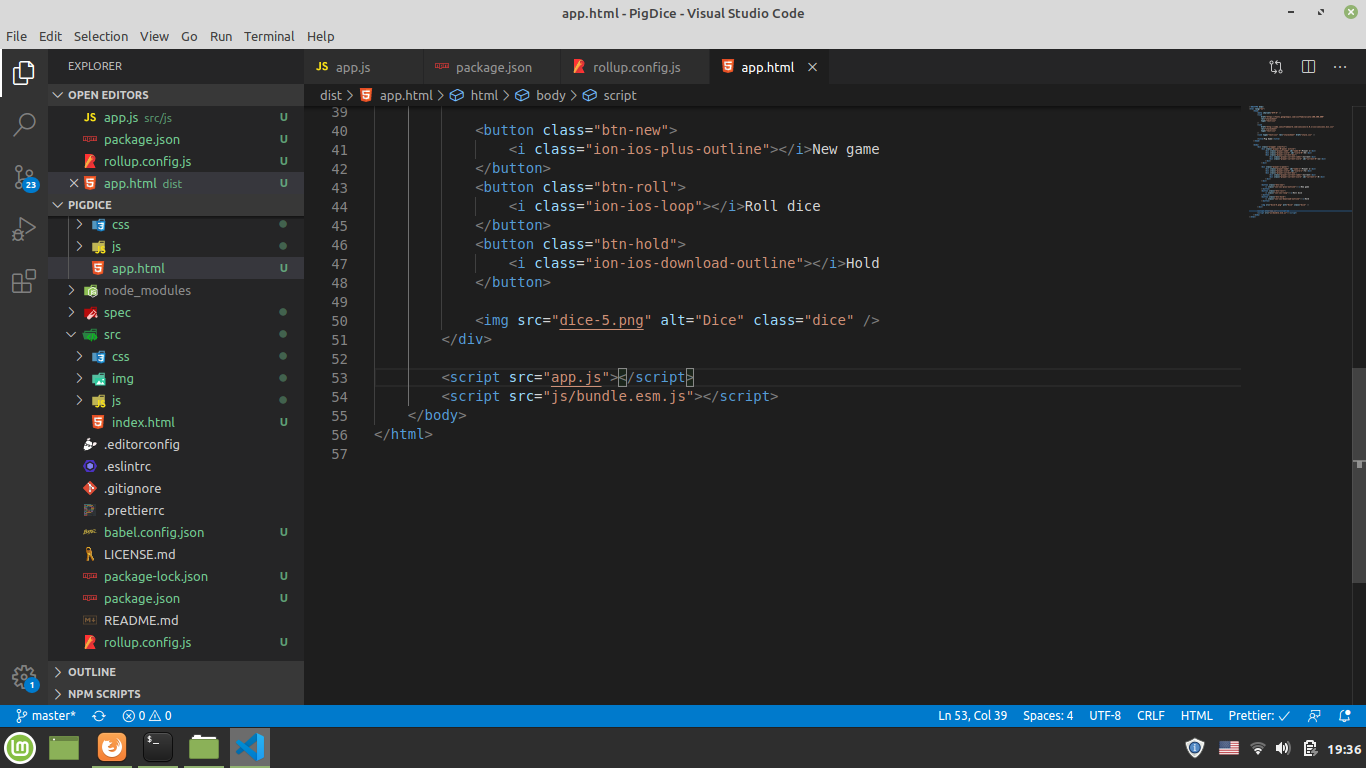The width and height of the screenshot is (1366, 768).
Task: Switch to the package.json editor tab
Action: coord(493,67)
